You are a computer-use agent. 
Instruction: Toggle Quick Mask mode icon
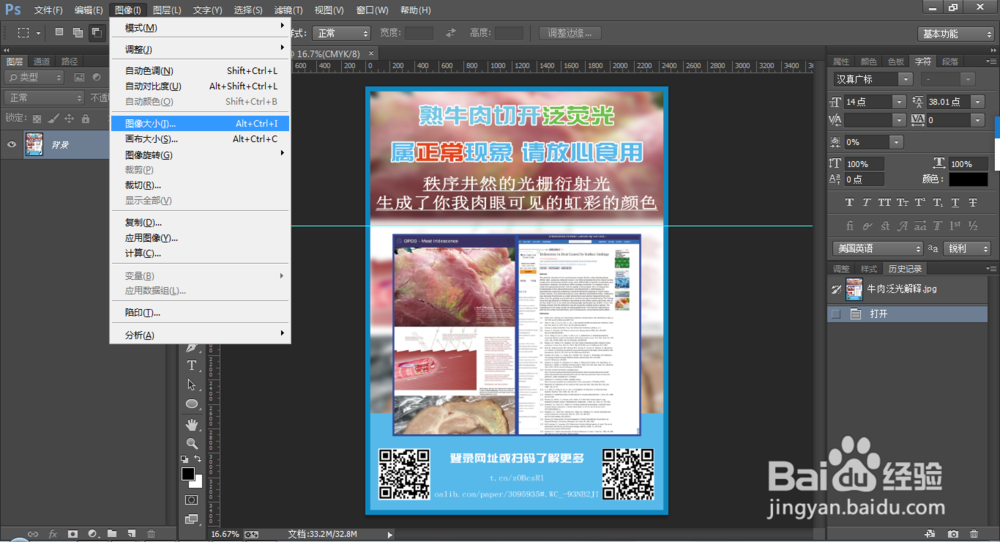(x=191, y=500)
